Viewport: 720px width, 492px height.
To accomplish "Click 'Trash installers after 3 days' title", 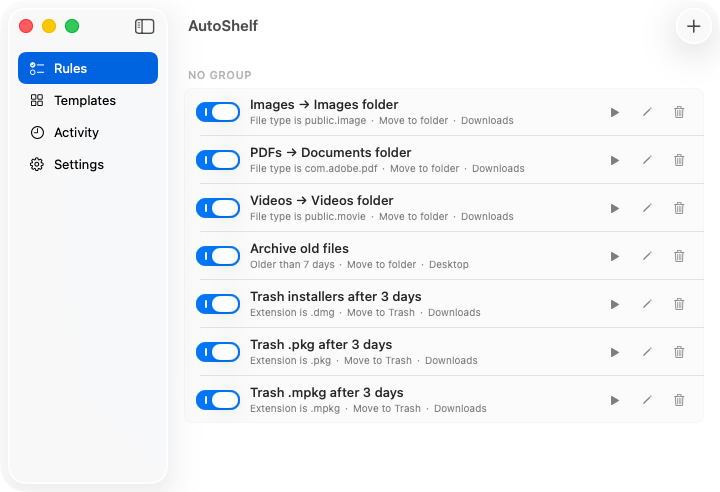I will (x=336, y=297).
